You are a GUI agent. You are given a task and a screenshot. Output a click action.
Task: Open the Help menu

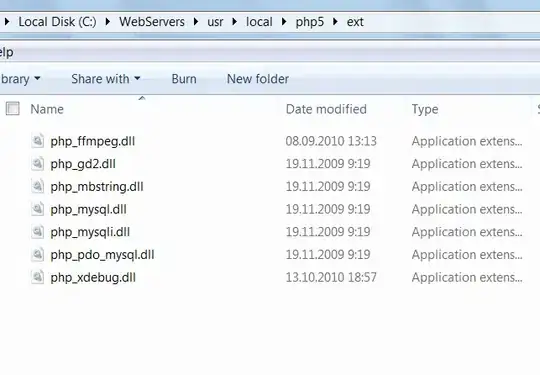coord(7,52)
